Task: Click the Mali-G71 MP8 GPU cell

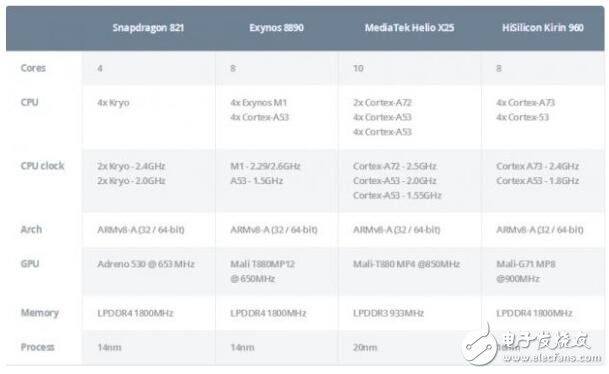Action: [x=525, y=271]
